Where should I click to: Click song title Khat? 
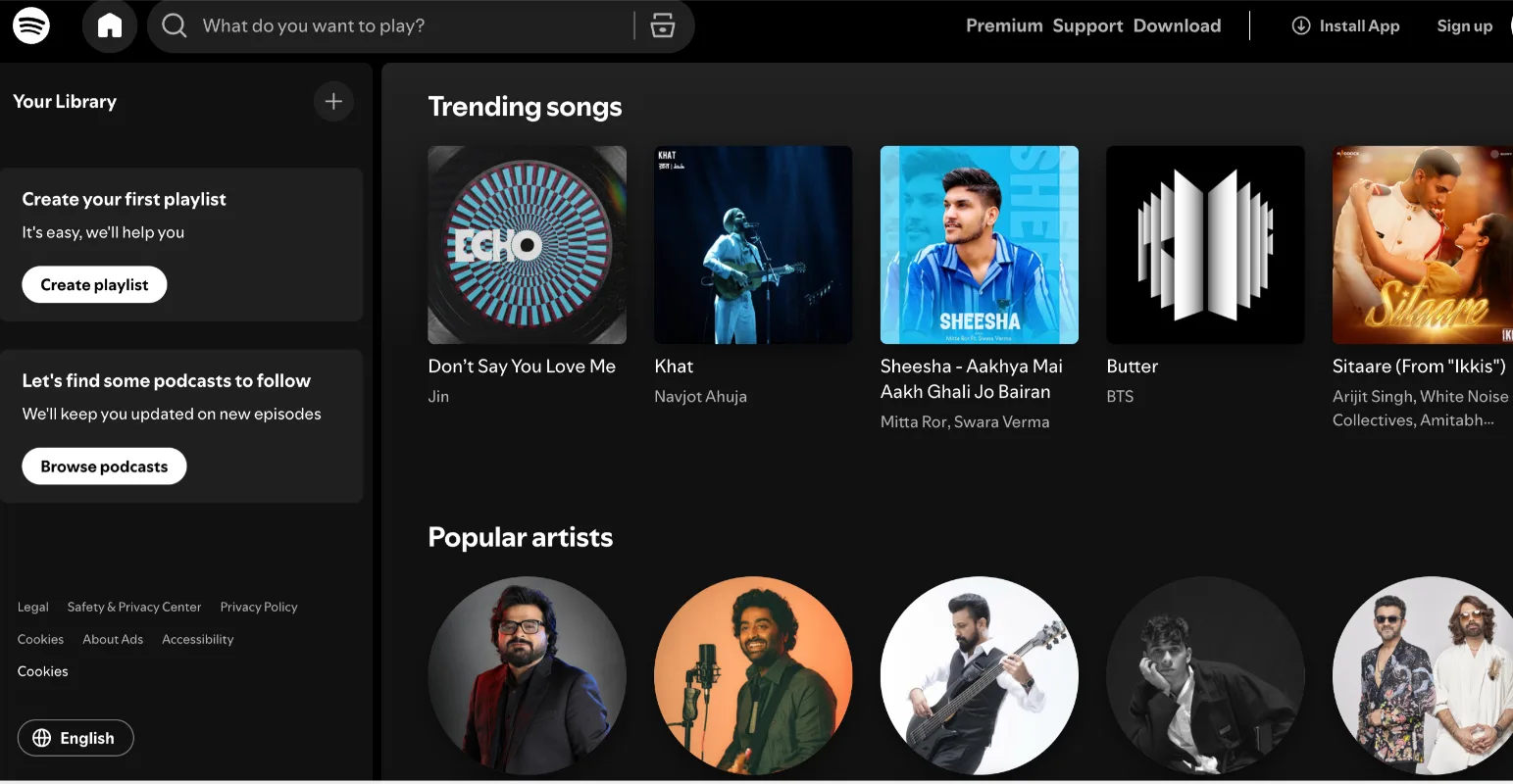pyautogui.click(x=674, y=366)
